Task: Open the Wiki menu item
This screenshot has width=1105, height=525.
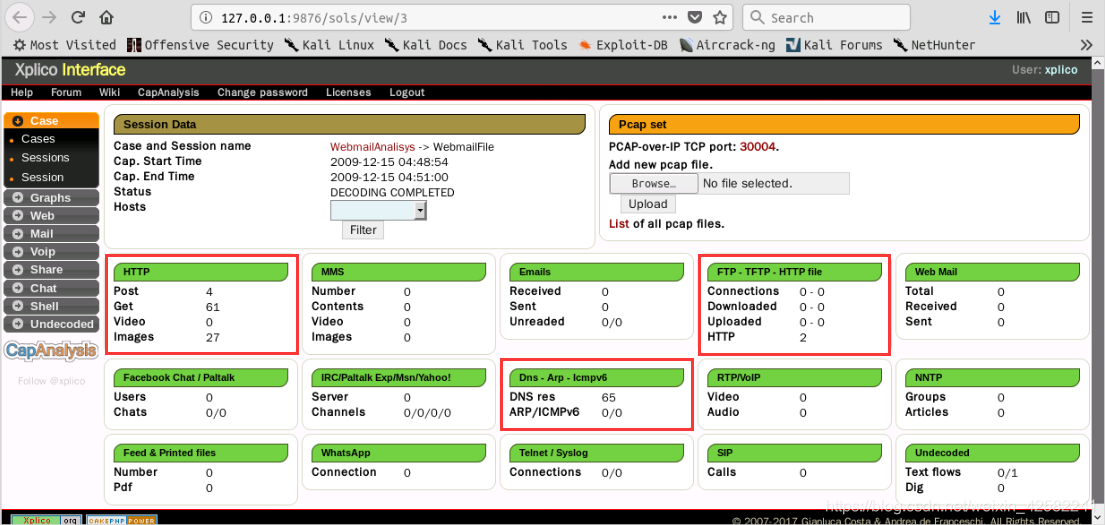Action: [109, 92]
